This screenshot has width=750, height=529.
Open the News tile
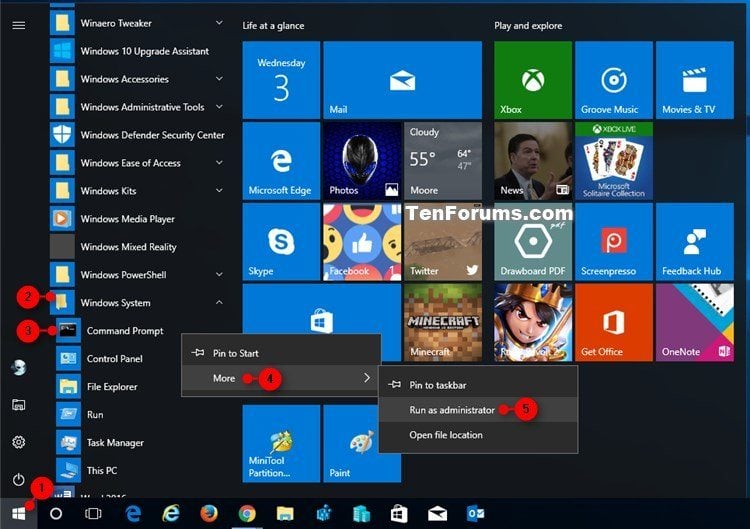pyautogui.click(x=532, y=161)
